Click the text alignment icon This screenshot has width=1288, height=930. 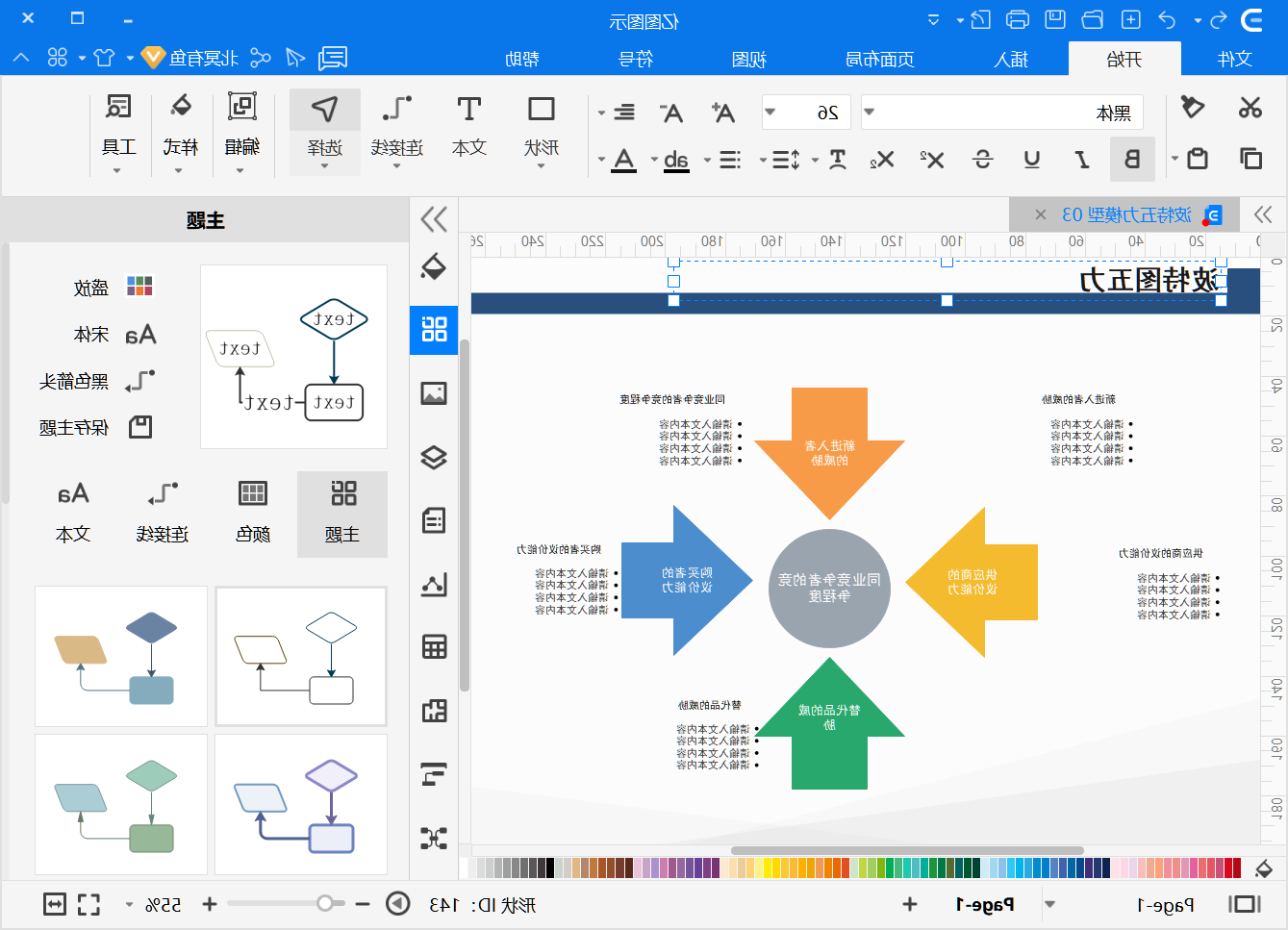coord(624,113)
